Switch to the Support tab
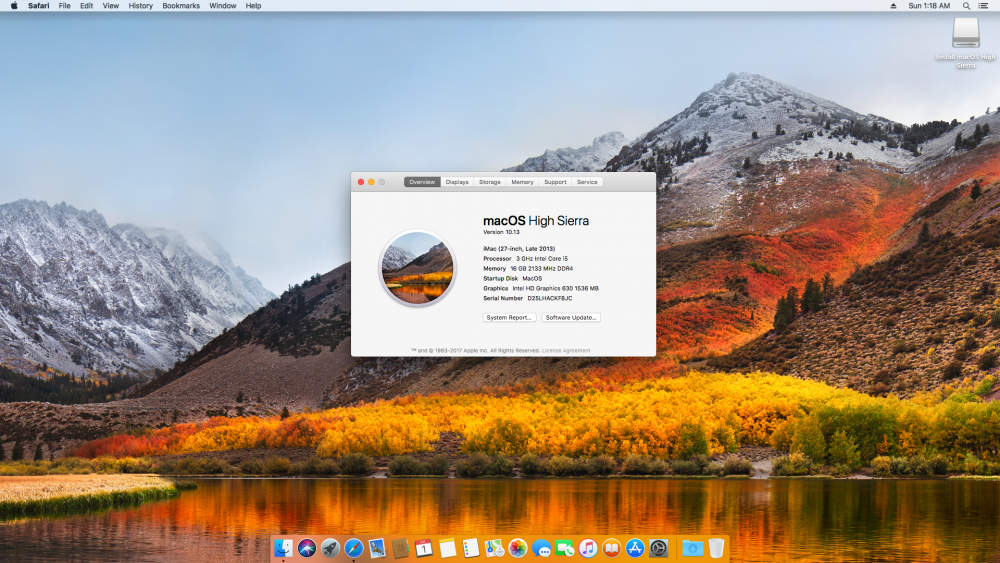Screen dimensions: 1000x563 555,182
